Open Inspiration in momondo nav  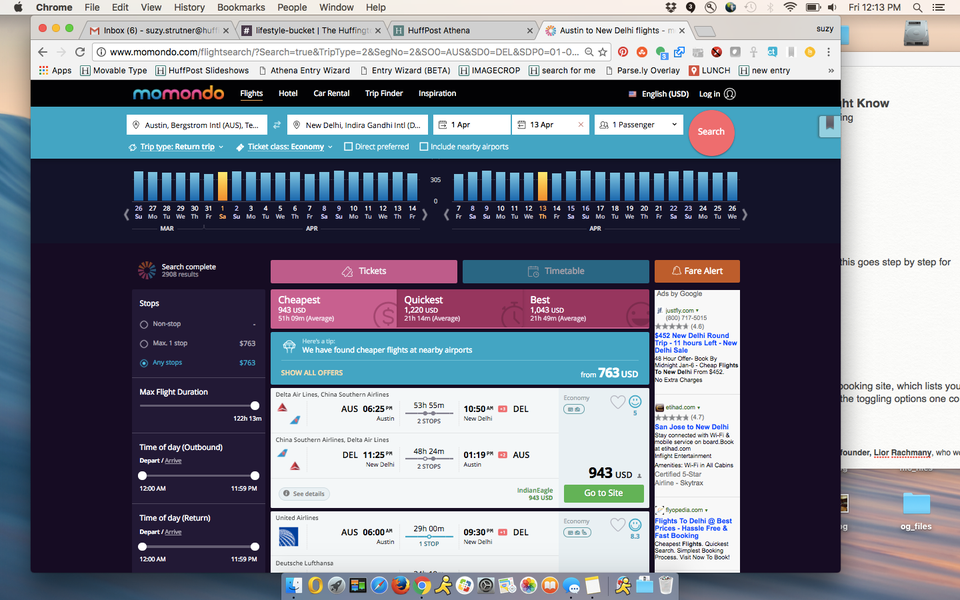pyautogui.click(x=437, y=94)
